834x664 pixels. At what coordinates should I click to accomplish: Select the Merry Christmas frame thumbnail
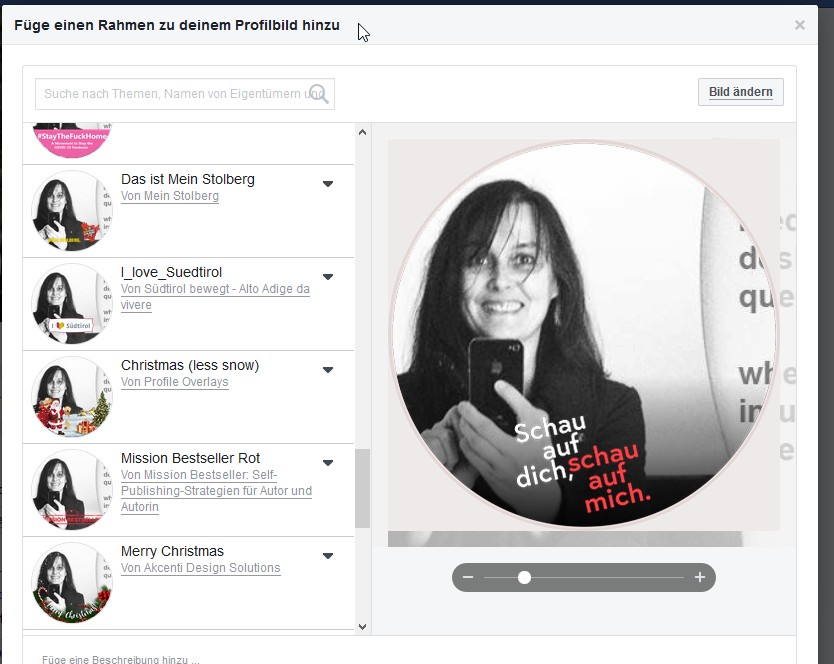72,583
